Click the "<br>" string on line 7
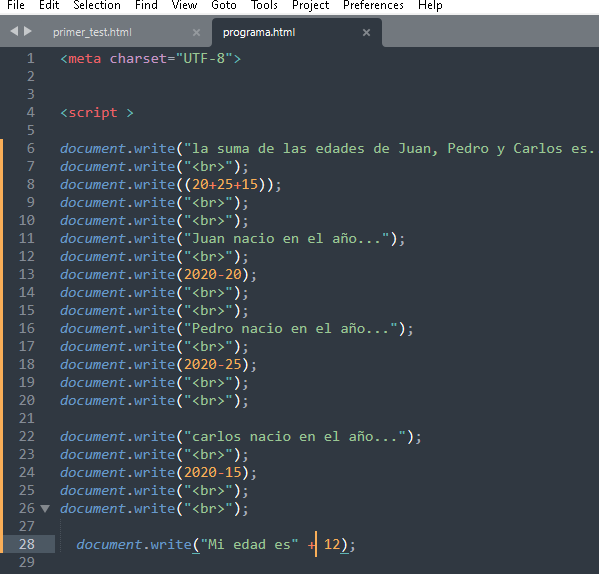The height and width of the screenshot is (574, 599). point(209,167)
